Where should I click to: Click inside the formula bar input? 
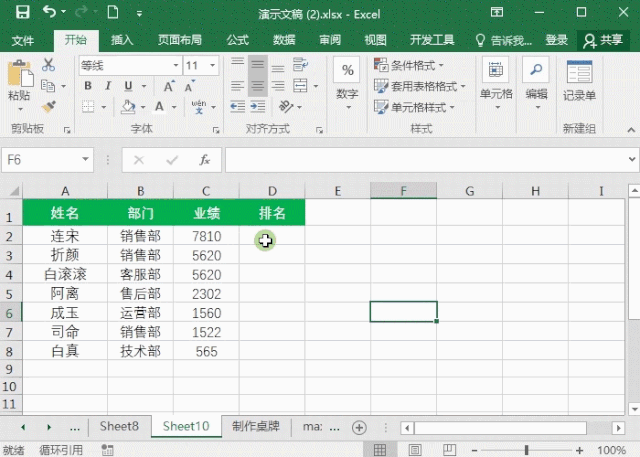coord(426,160)
